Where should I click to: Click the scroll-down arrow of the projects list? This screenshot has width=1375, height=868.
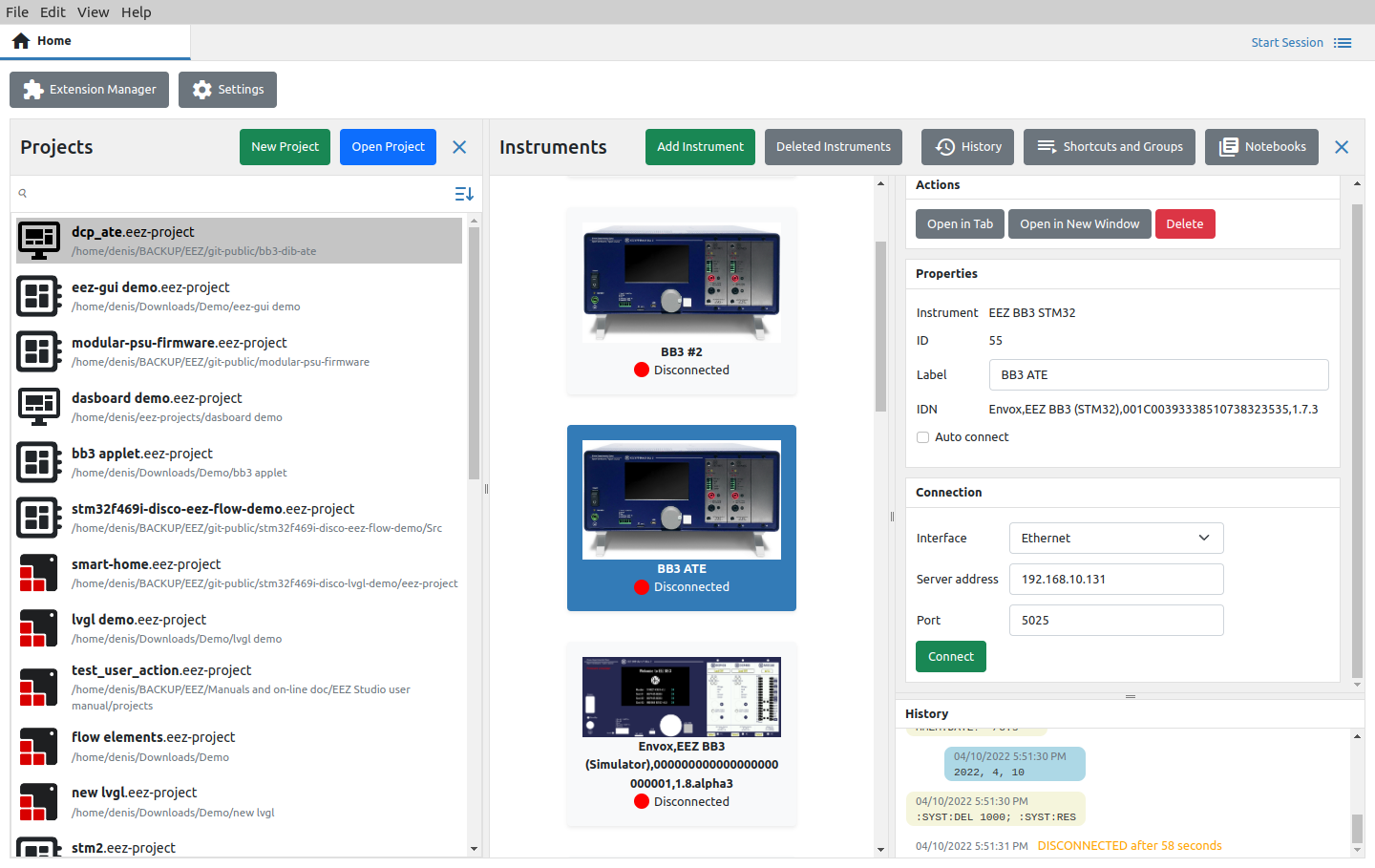point(474,849)
